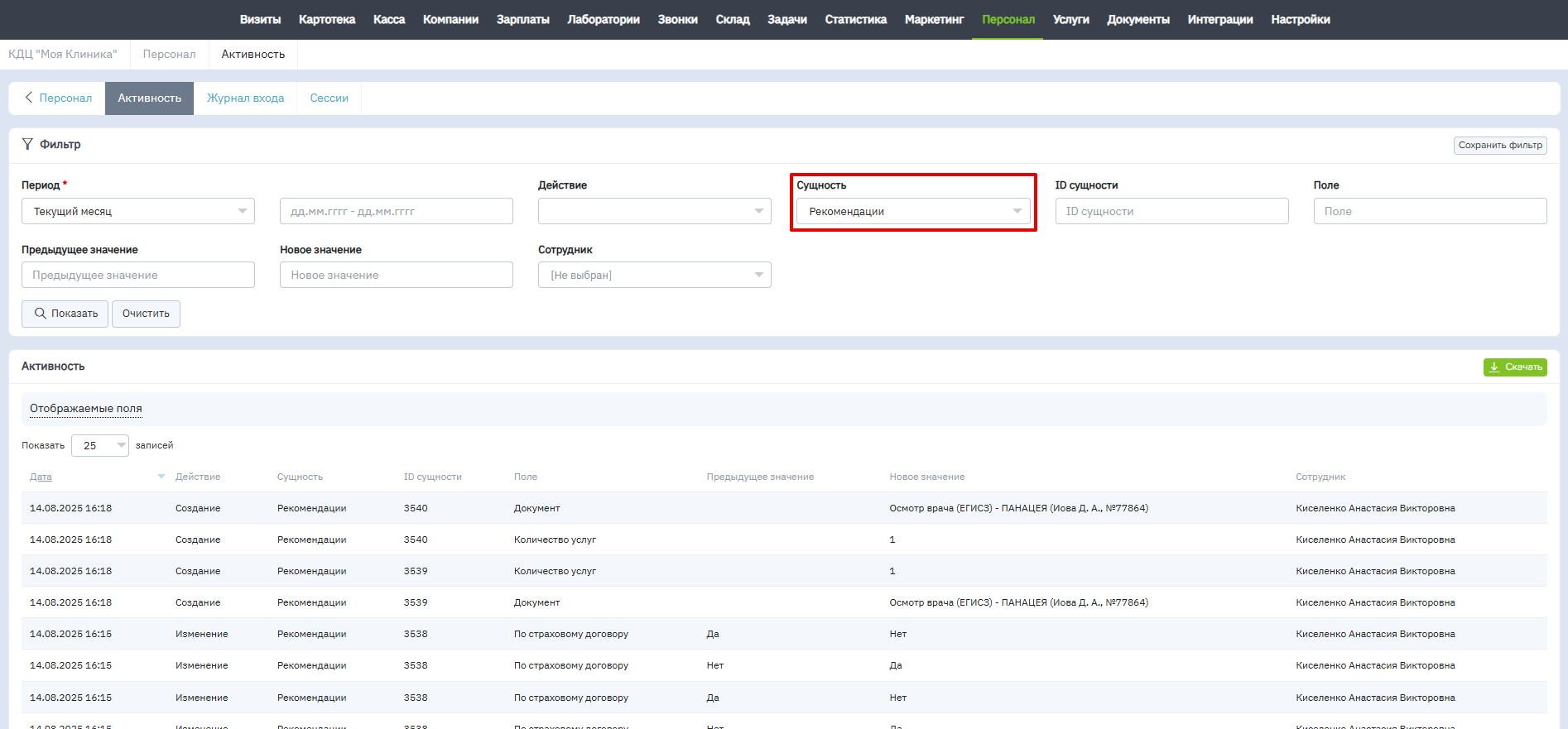Click the Поле input field

coord(1430,211)
